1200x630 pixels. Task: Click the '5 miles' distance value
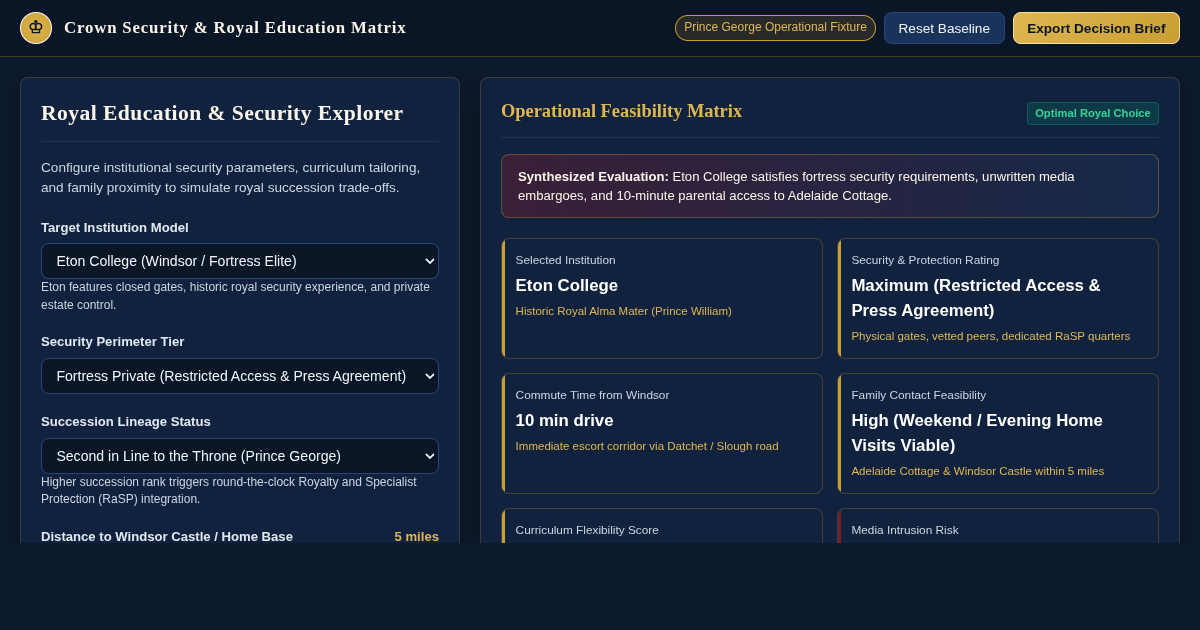[x=416, y=536]
